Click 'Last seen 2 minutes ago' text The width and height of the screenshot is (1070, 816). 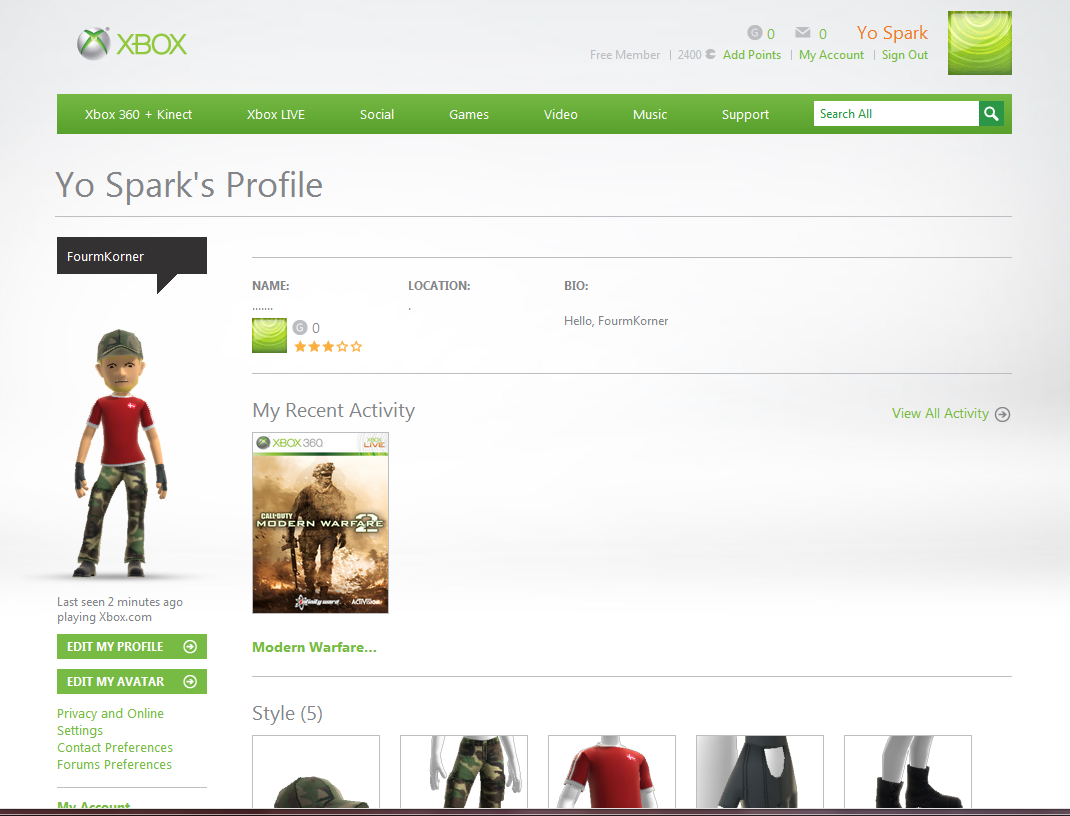(x=119, y=602)
